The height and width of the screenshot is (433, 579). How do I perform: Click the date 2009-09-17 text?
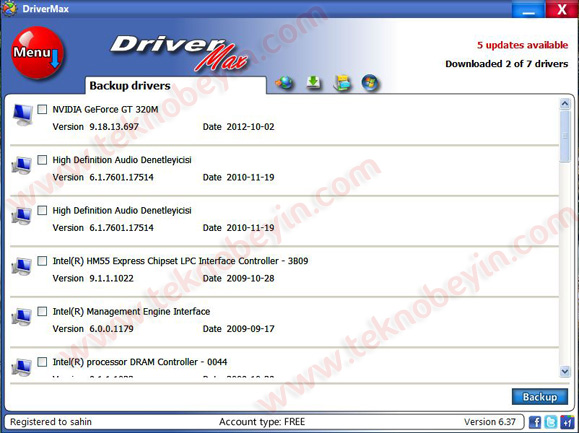coord(250,329)
